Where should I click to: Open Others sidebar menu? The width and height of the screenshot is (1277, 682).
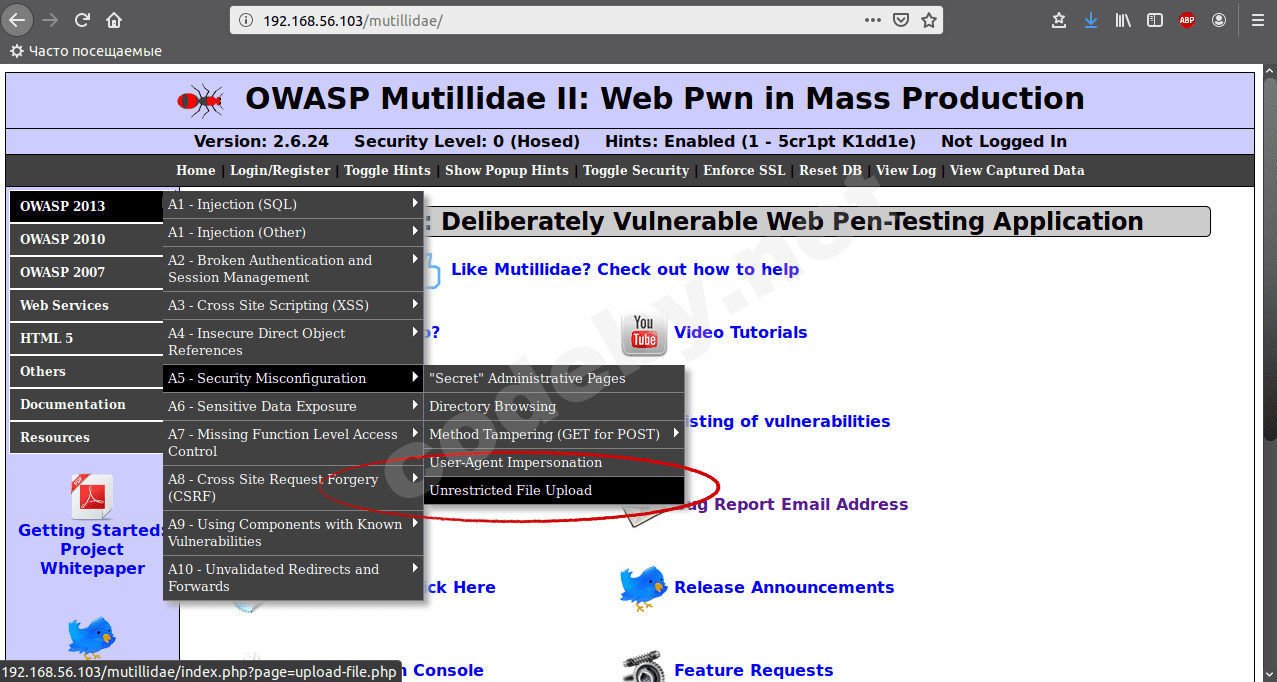(86, 371)
